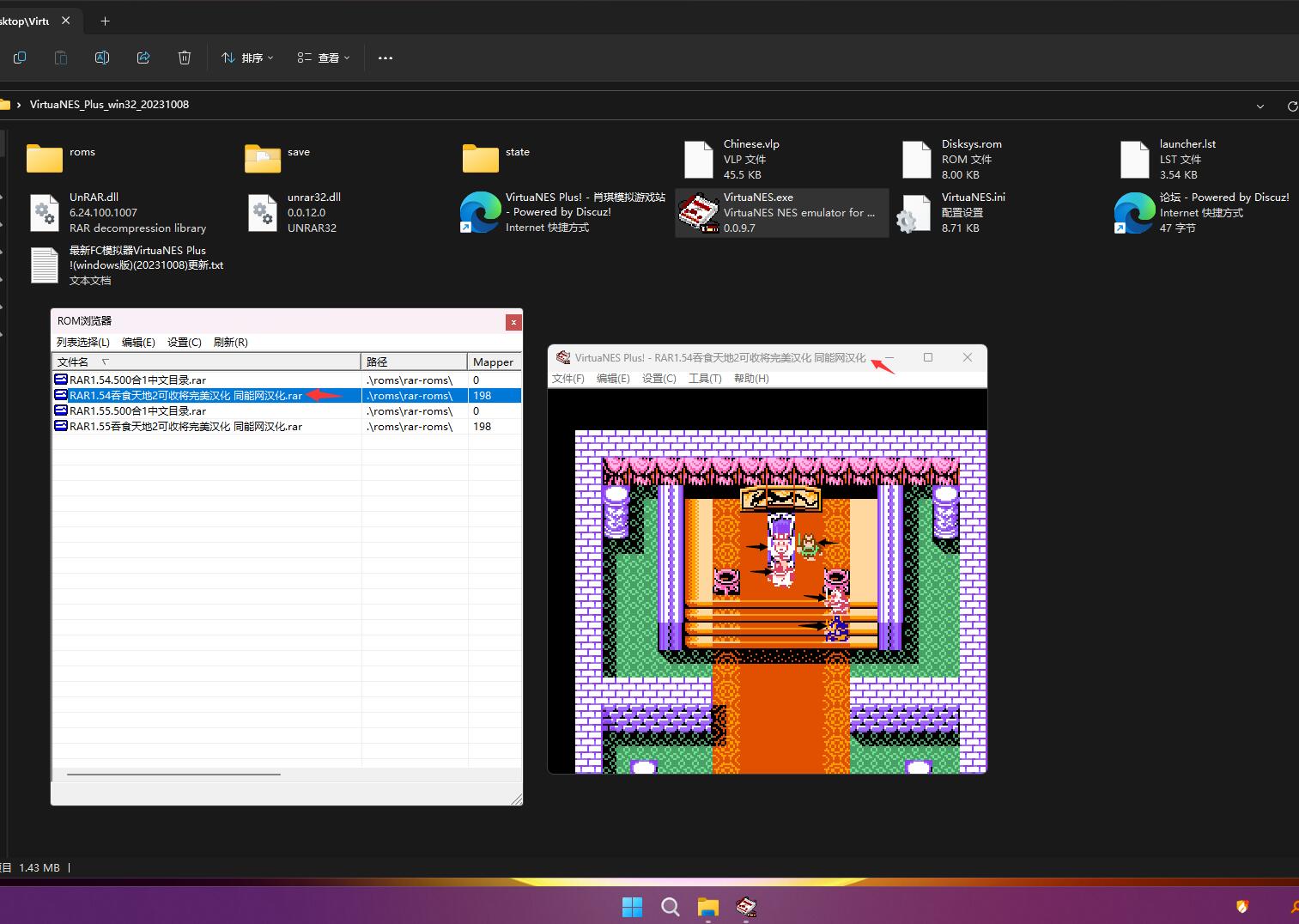Open the Windows Start menu

(632, 906)
